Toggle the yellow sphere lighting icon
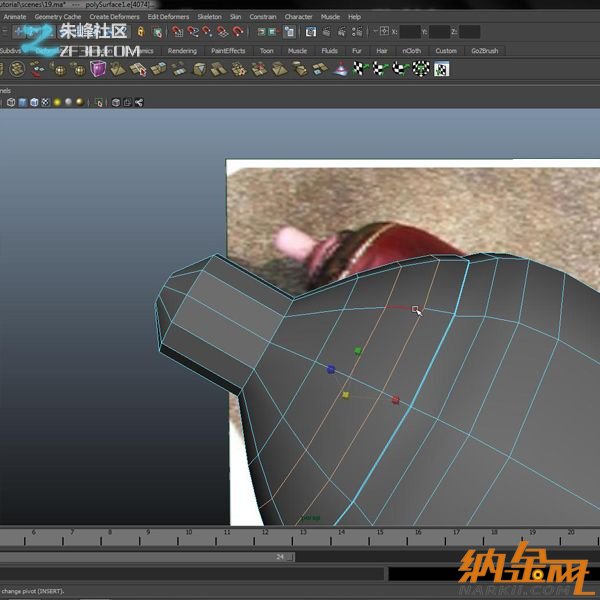The height and width of the screenshot is (600, 600). 58,102
